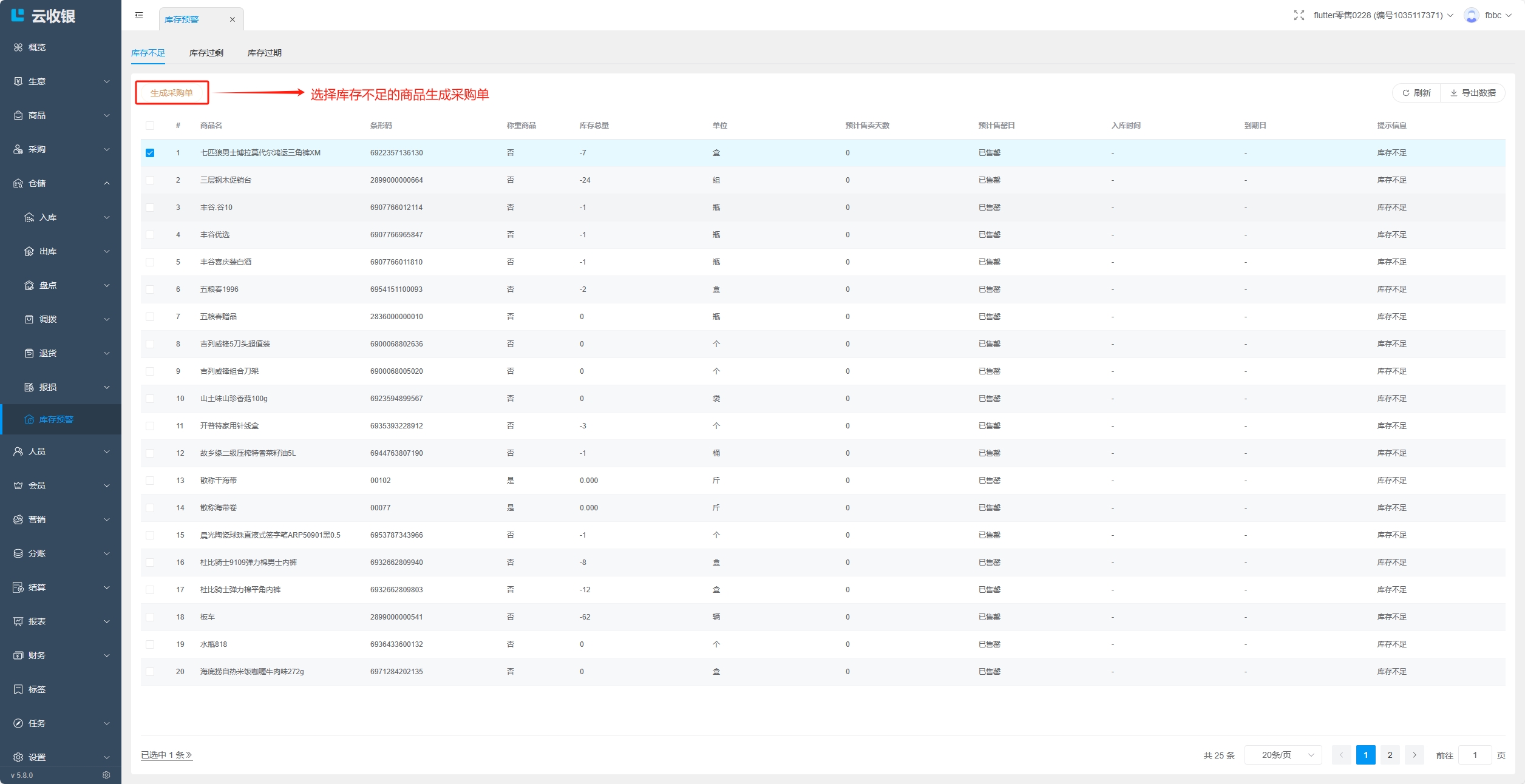Uncheck row 1 七匹狼 product checkbox
1525x784 pixels.
[x=150, y=153]
